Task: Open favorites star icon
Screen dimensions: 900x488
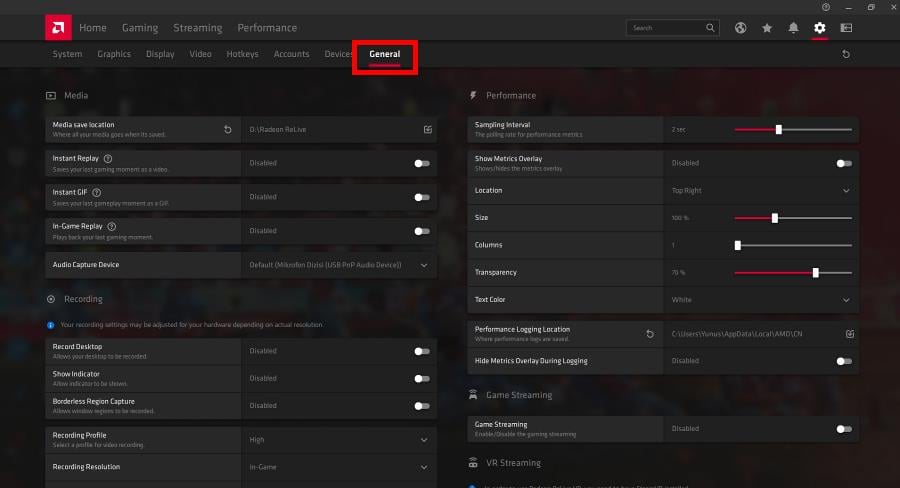Action: tap(767, 28)
